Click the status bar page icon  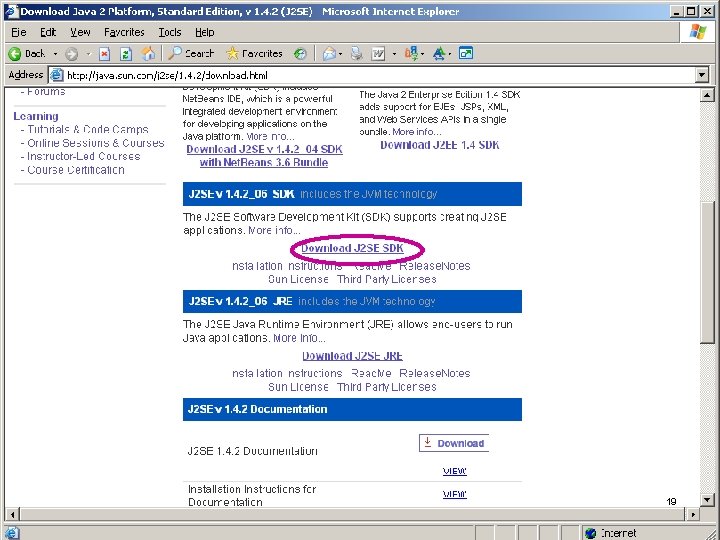pyautogui.click(x=12, y=533)
